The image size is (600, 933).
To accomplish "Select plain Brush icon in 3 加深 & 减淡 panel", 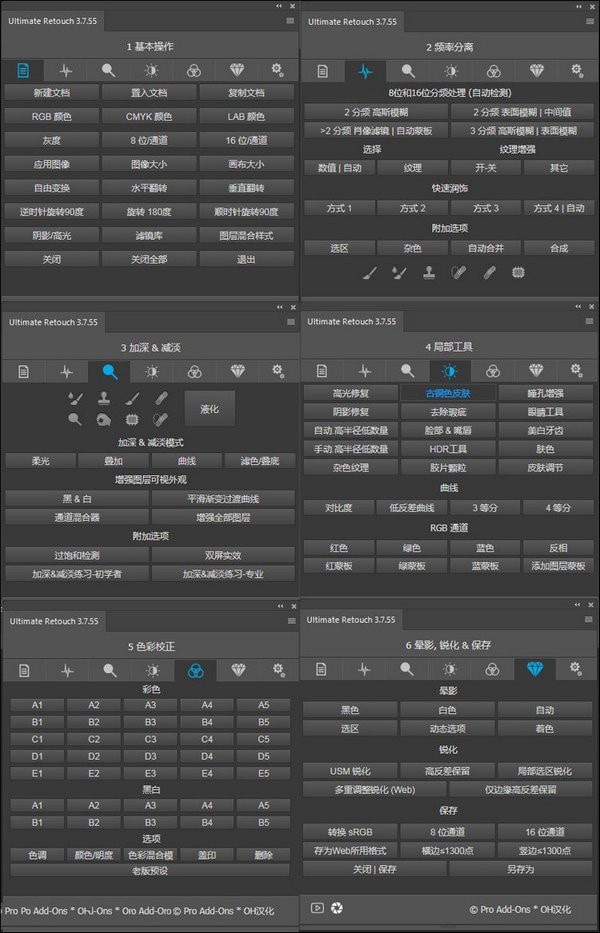I will pyautogui.click(x=132, y=398).
